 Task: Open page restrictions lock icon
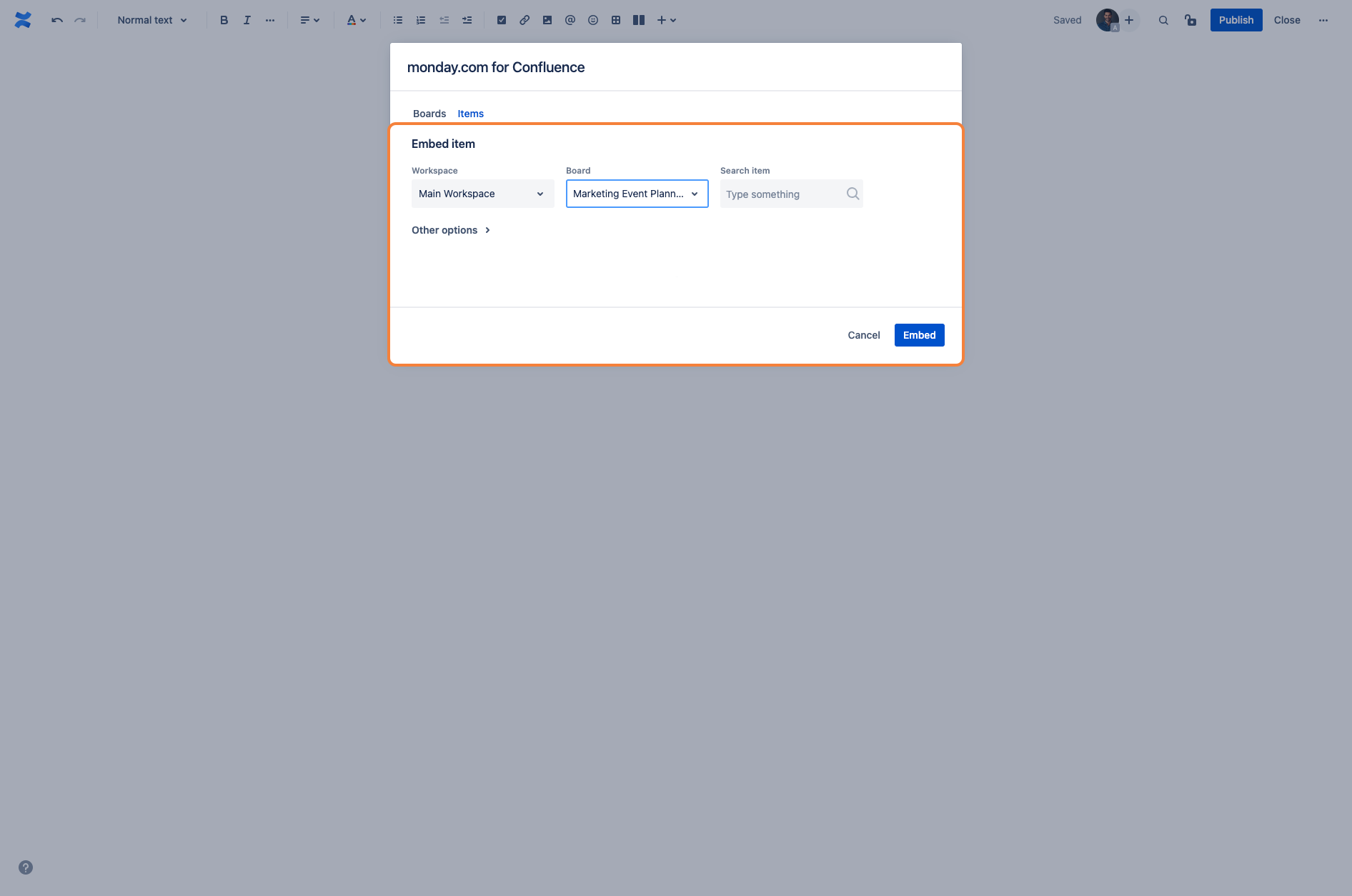(1191, 20)
